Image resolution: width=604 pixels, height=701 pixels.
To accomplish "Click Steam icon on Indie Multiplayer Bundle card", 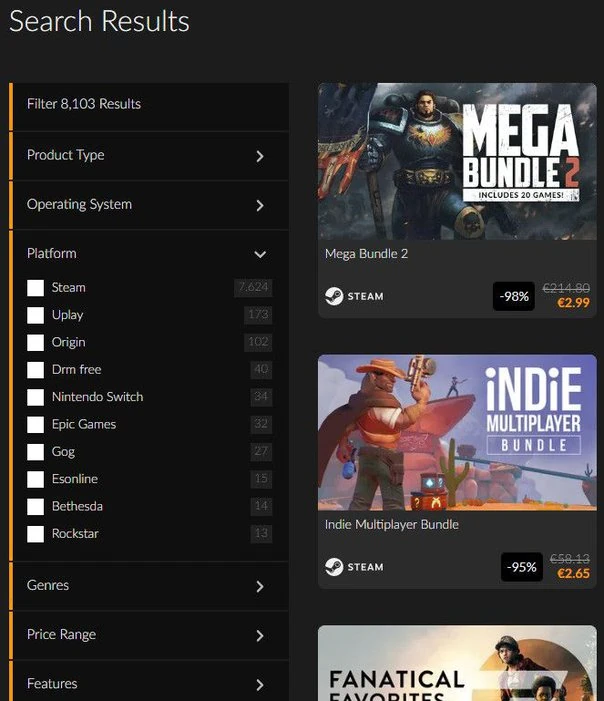I will (334, 567).
